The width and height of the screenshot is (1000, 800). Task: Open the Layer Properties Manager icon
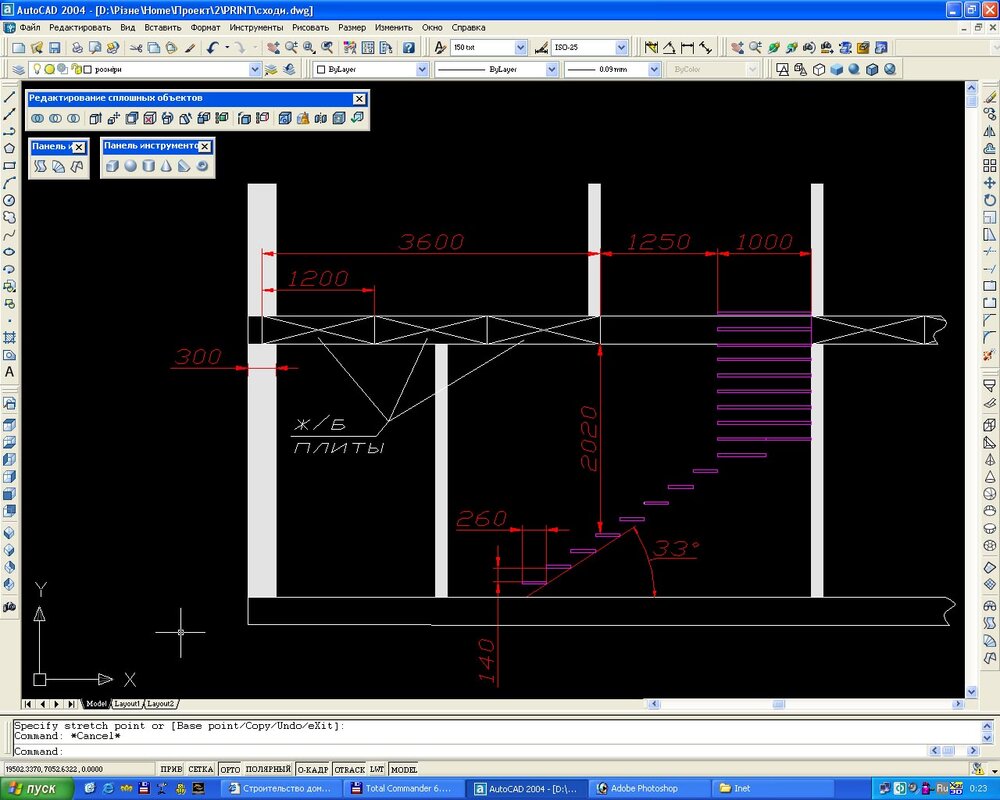pyautogui.click(x=20, y=69)
